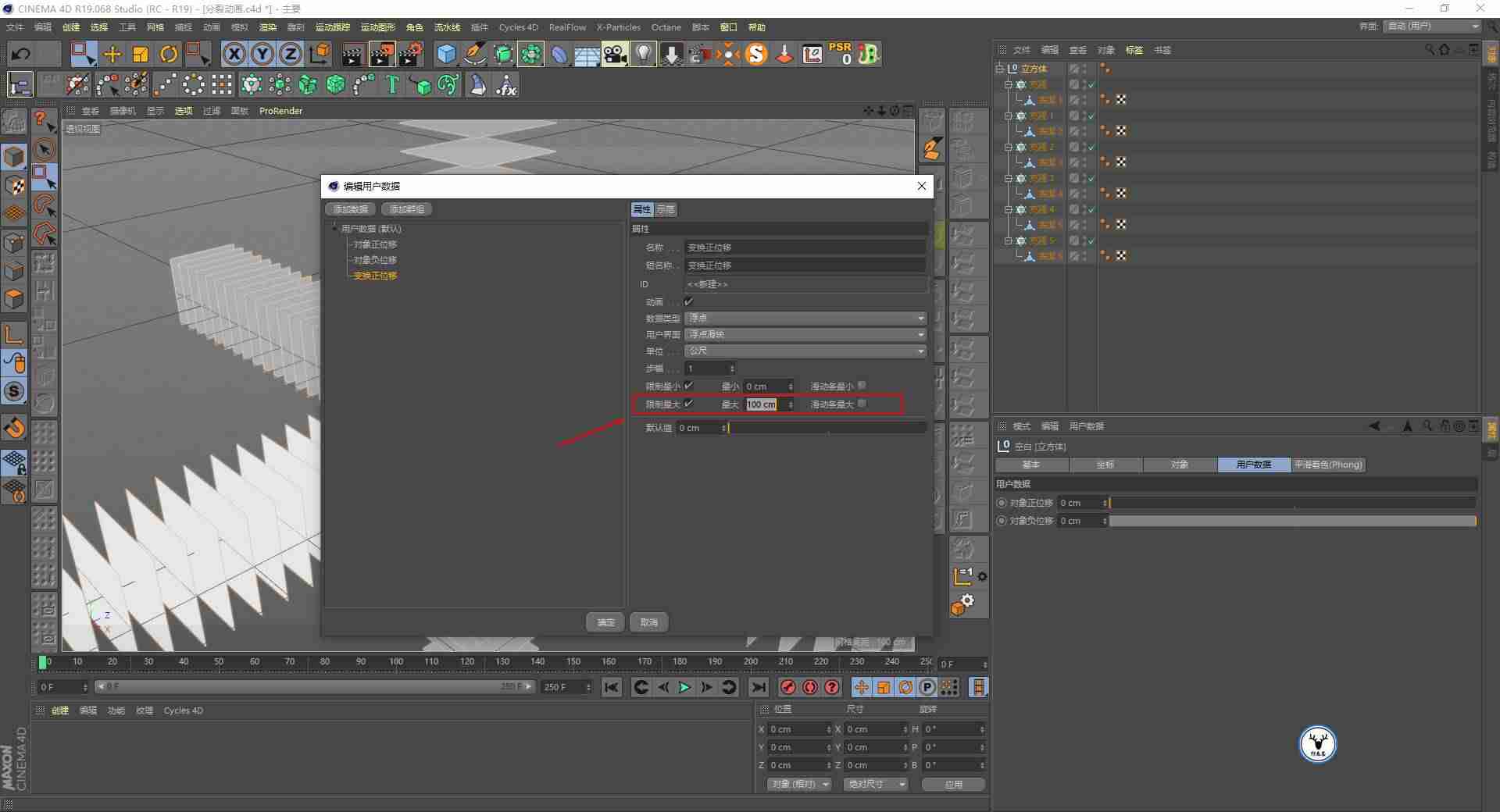Toggle keyframe dot for 对象负位移

coord(1002,521)
